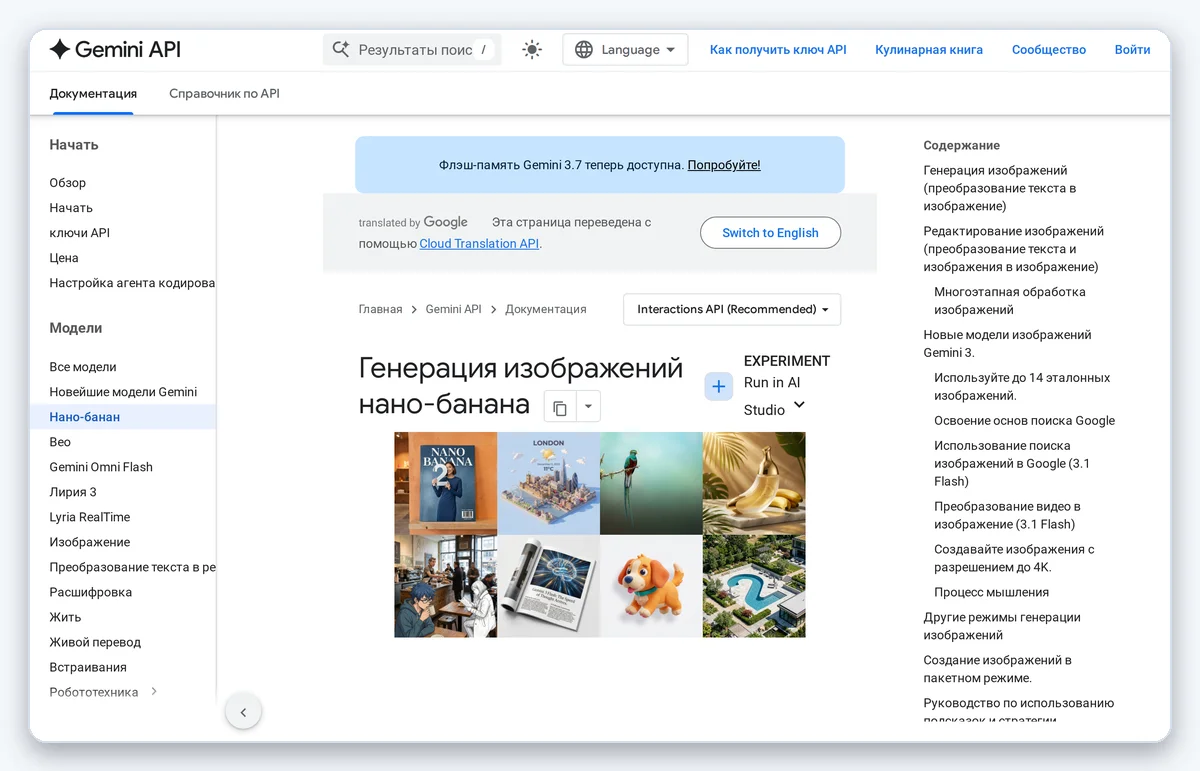Click the aerial pool villa image

(x=754, y=586)
